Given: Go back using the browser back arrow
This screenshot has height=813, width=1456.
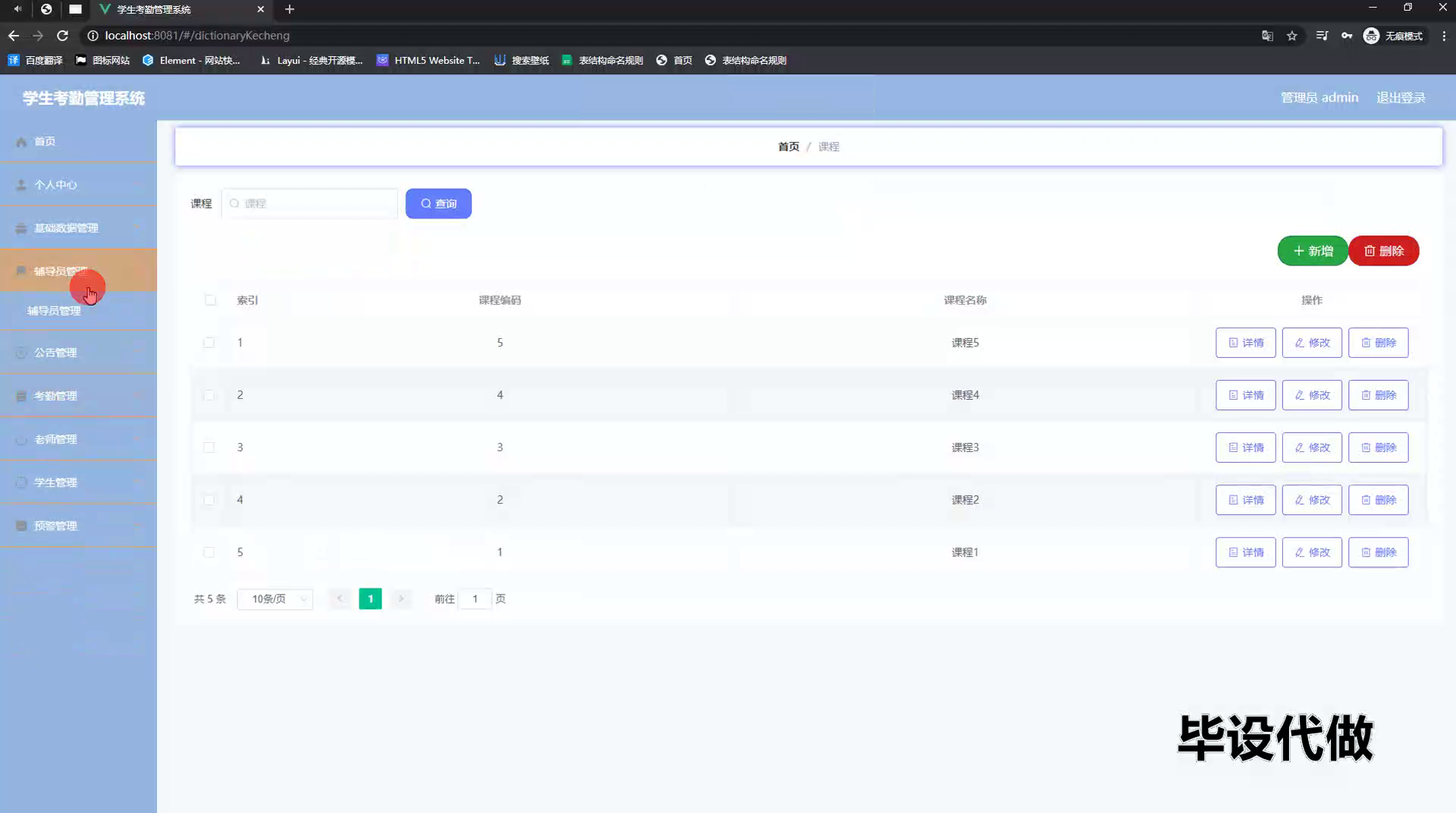Looking at the screenshot, I should click(14, 36).
